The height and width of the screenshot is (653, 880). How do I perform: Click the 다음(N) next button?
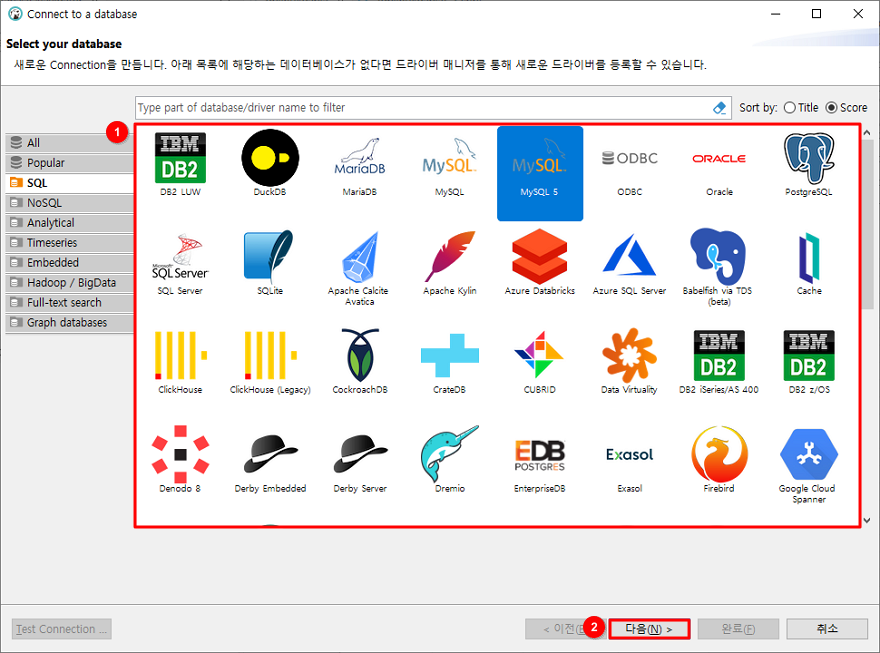[649, 629]
